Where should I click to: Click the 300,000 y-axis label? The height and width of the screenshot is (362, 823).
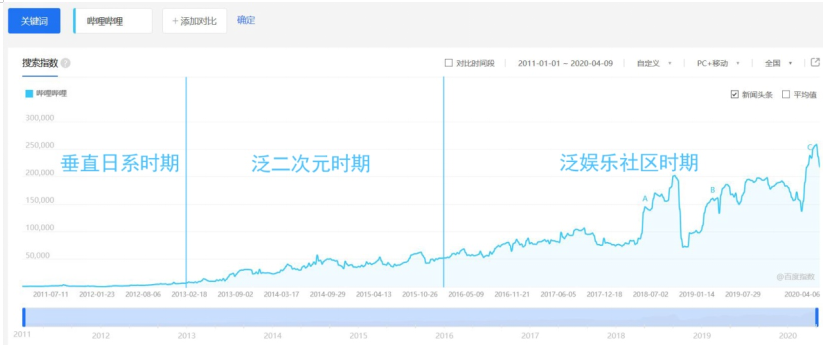tap(40, 118)
